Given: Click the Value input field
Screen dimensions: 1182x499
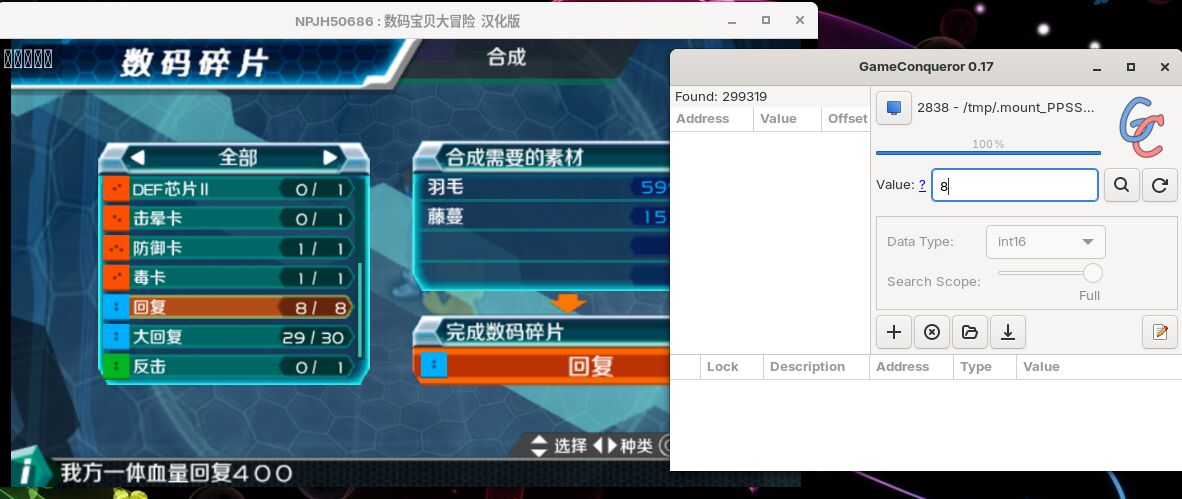Looking at the screenshot, I should pyautogui.click(x=1015, y=185).
